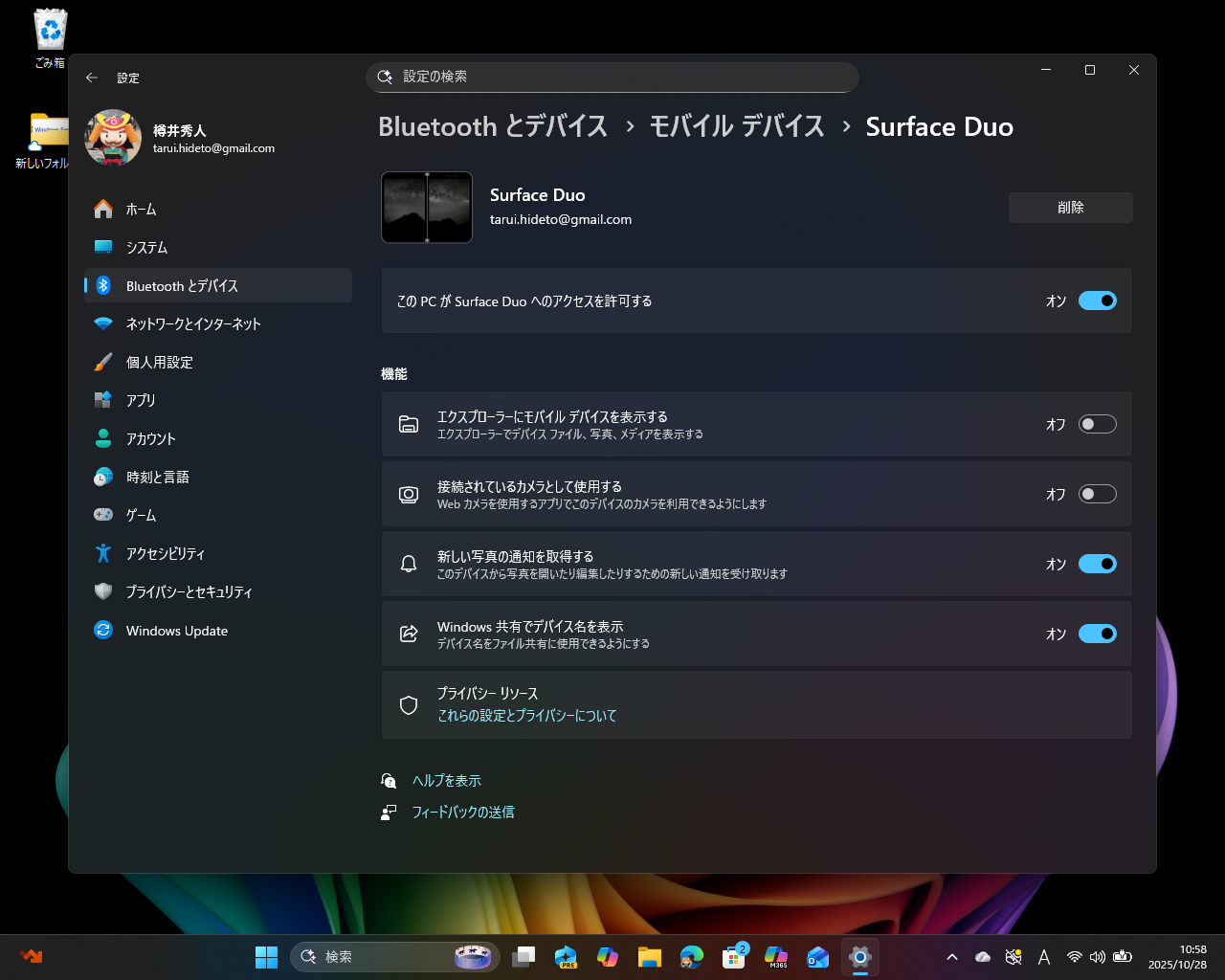Viewport: 1225px width, 980px height.
Task: Click the help headset icon
Action: 389,781
